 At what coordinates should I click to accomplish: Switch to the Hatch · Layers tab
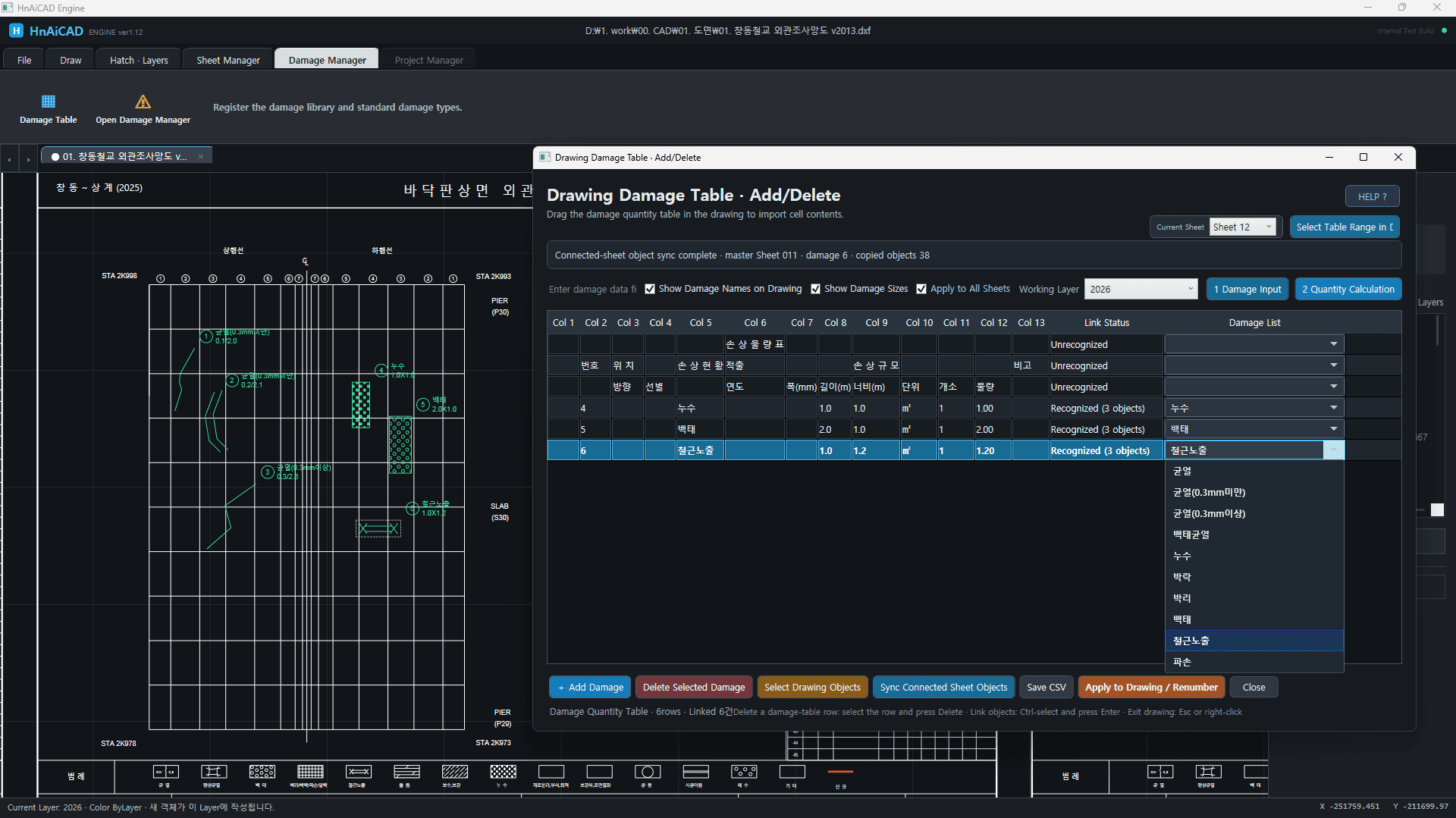coord(139,60)
